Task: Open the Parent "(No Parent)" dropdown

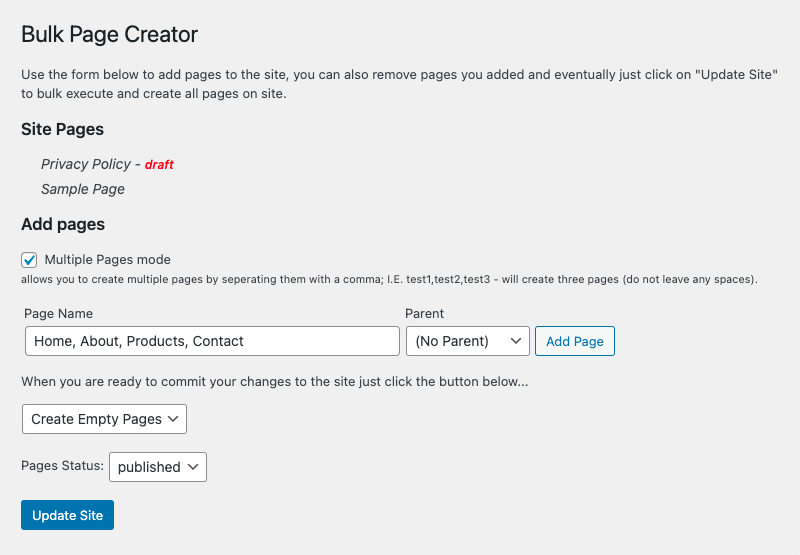Action: click(468, 341)
